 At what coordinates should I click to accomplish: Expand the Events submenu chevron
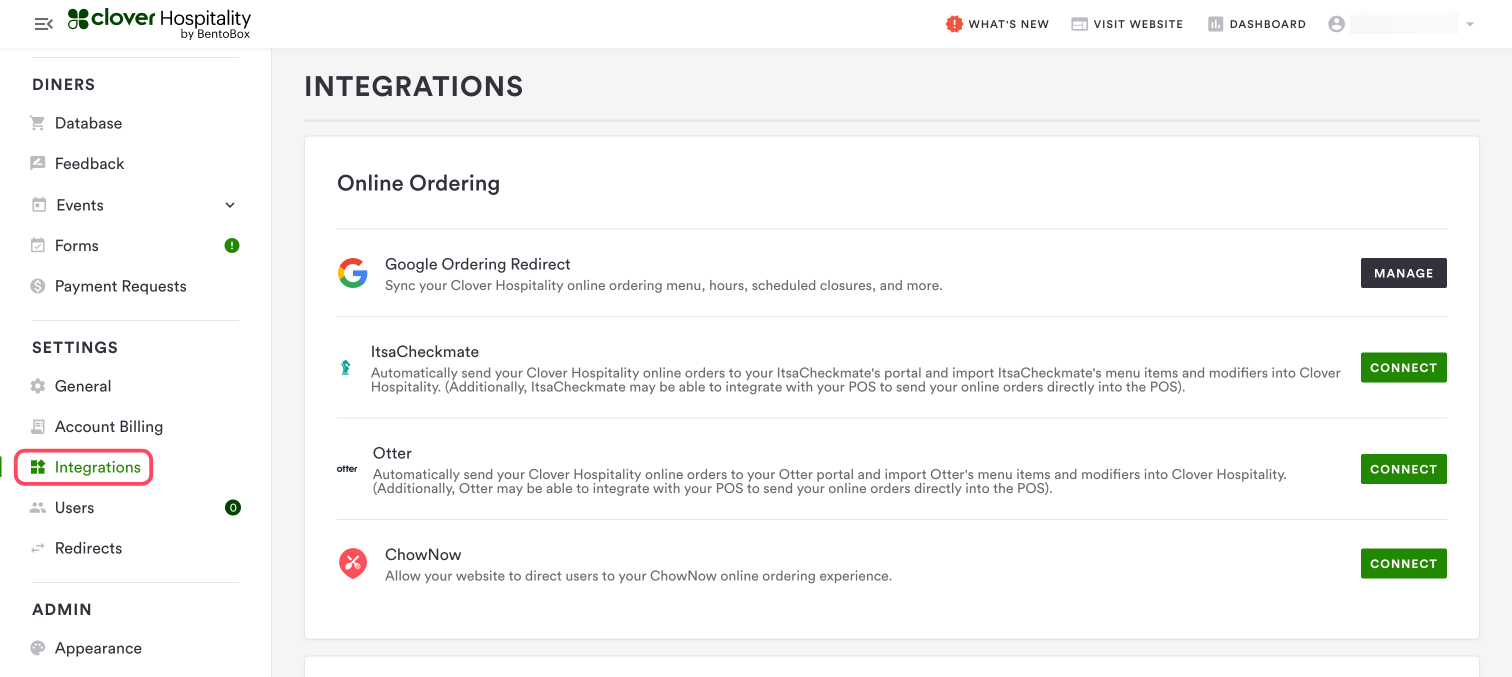230,205
